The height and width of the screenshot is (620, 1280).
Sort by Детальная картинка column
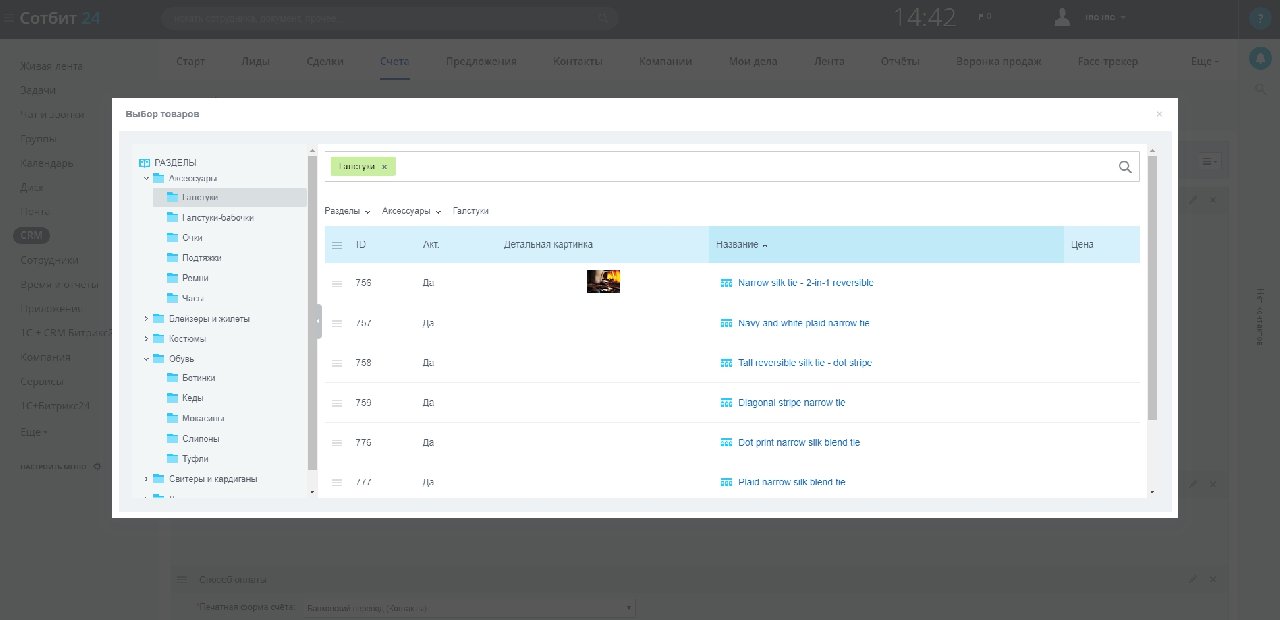549,245
